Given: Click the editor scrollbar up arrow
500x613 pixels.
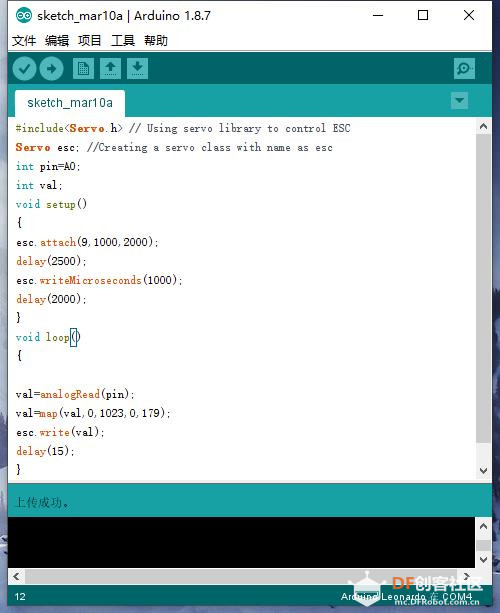Looking at the screenshot, I should pyautogui.click(x=484, y=126).
